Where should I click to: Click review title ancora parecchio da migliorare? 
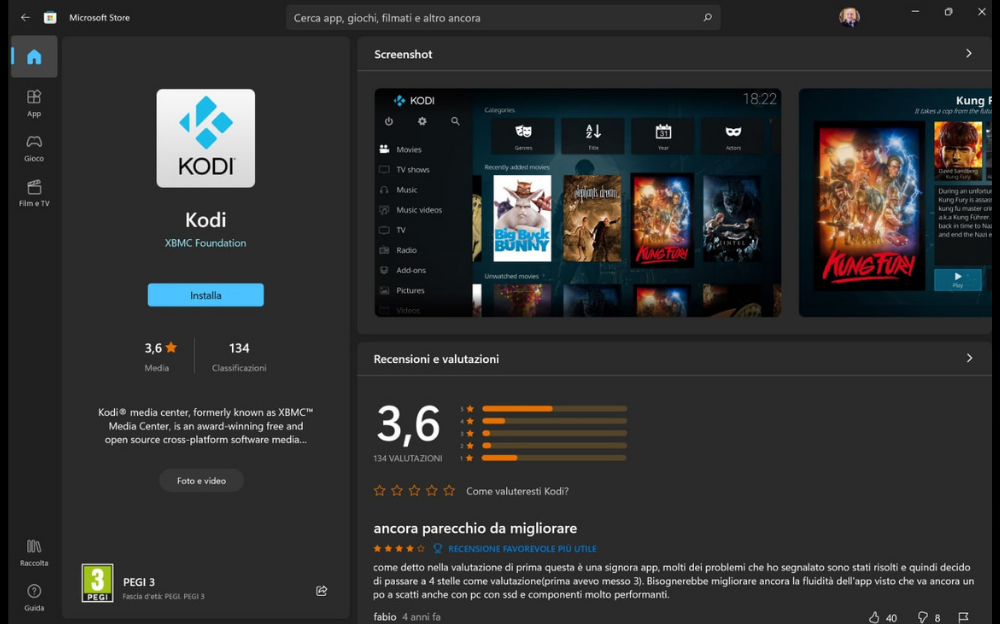(475, 528)
